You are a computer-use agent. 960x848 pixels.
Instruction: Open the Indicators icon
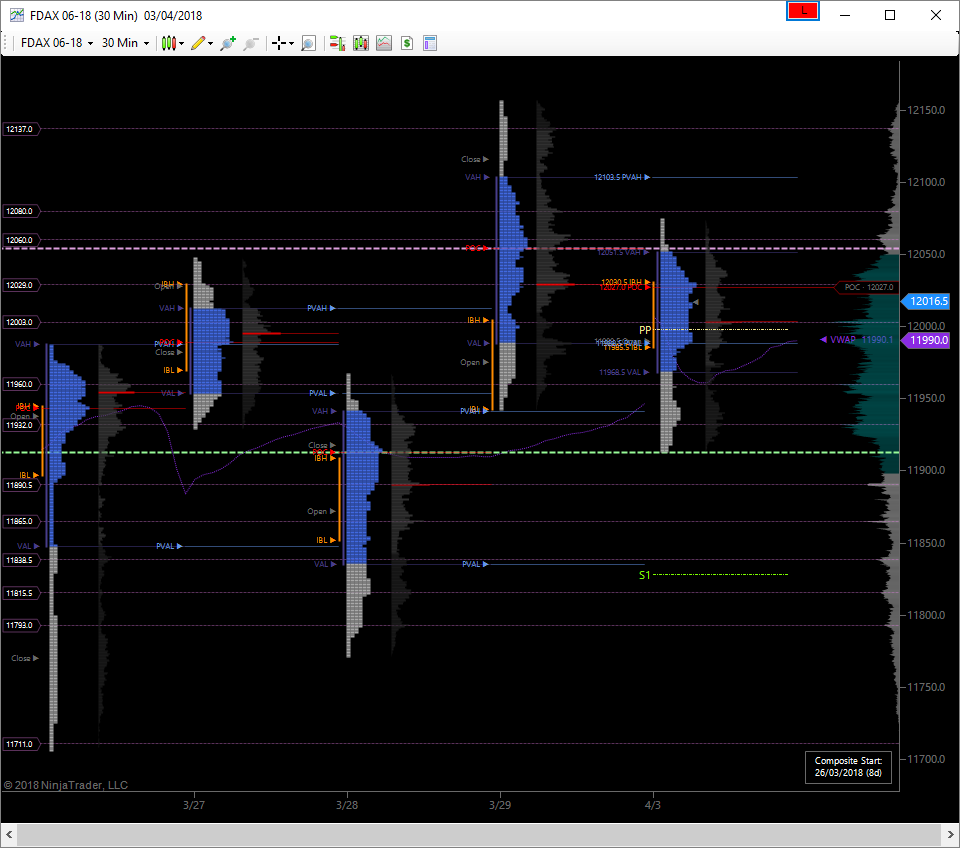pos(384,43)
